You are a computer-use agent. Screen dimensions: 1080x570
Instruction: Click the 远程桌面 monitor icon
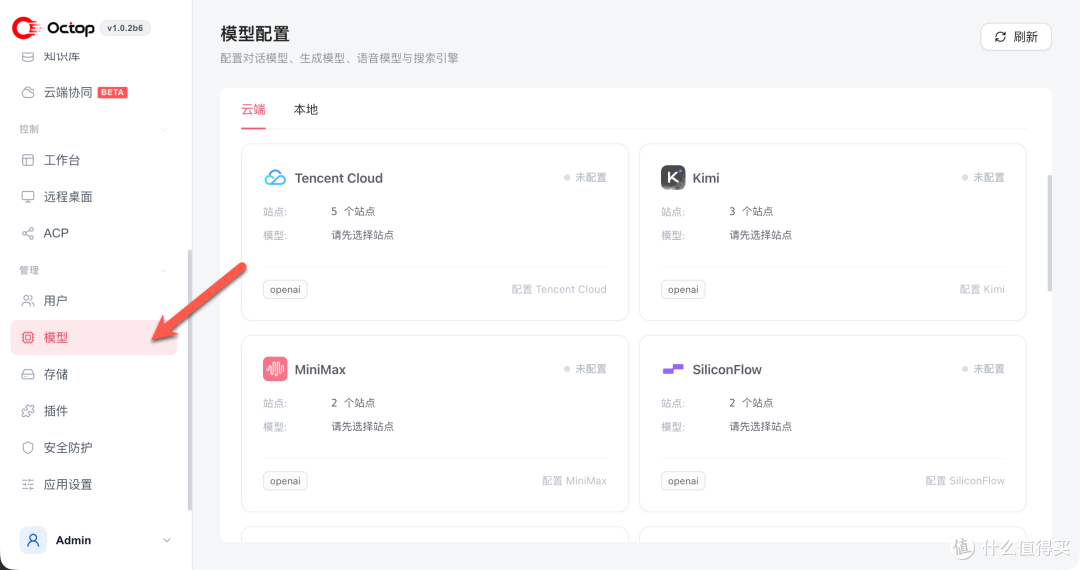pos(28,197)
